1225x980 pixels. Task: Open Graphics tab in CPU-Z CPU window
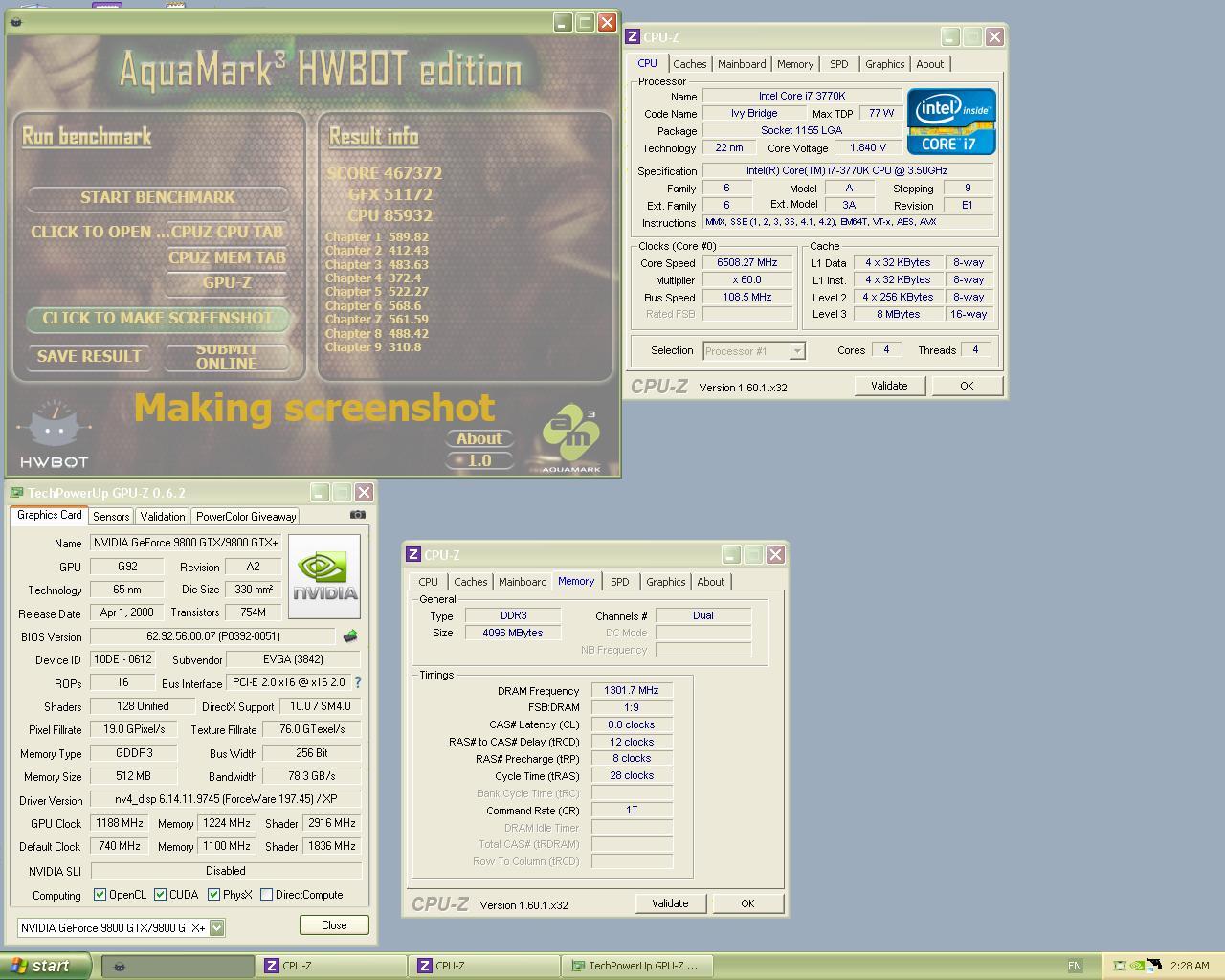point(884,64)
